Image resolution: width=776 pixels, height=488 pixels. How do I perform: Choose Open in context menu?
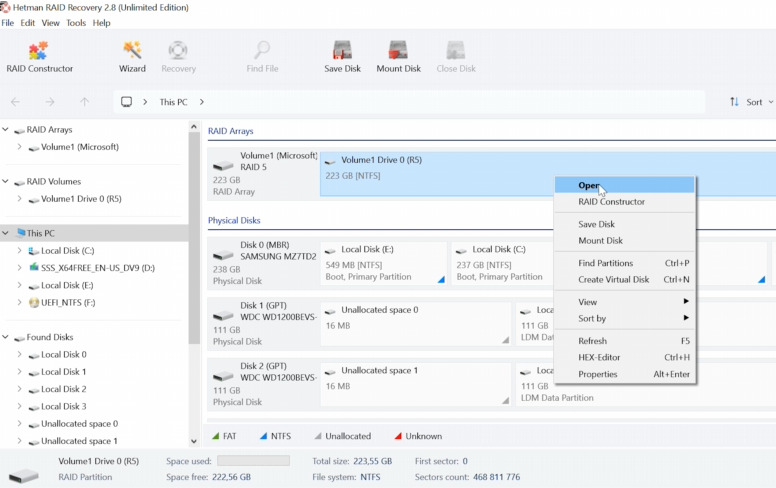(x=625, y=185)
